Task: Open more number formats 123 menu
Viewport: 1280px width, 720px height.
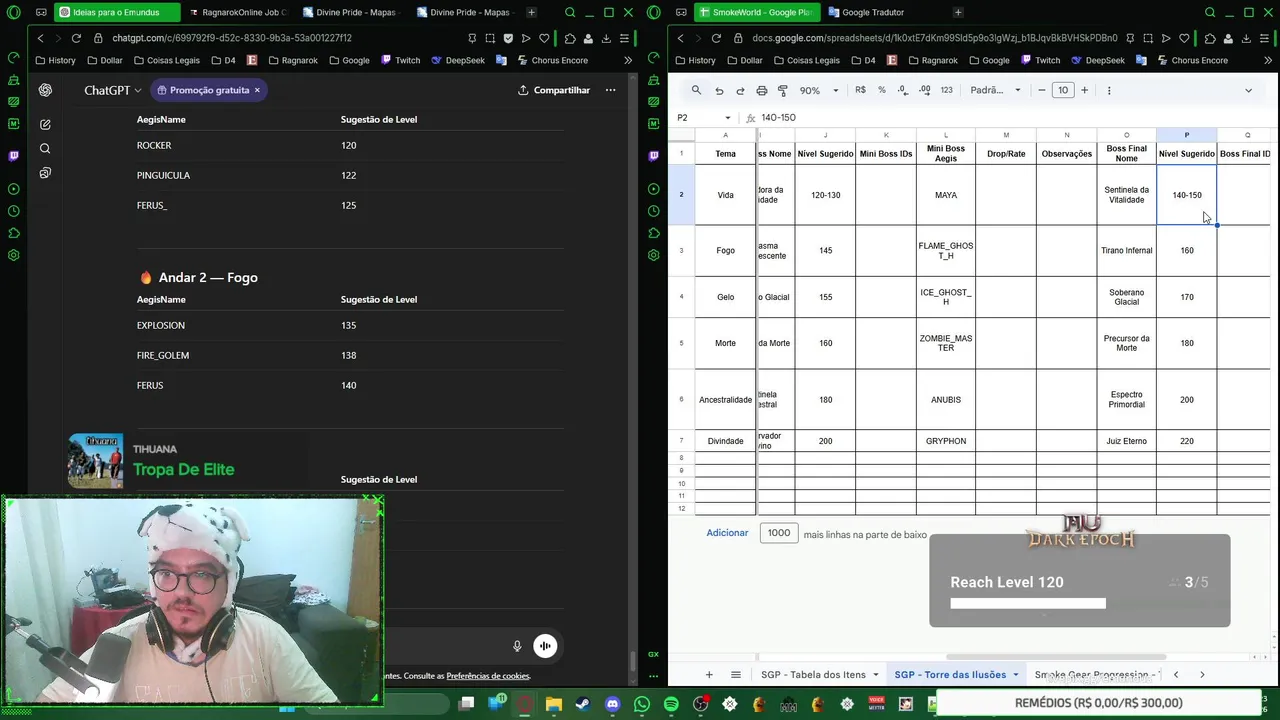Action: pyautogui.click(x=946, y=90)
